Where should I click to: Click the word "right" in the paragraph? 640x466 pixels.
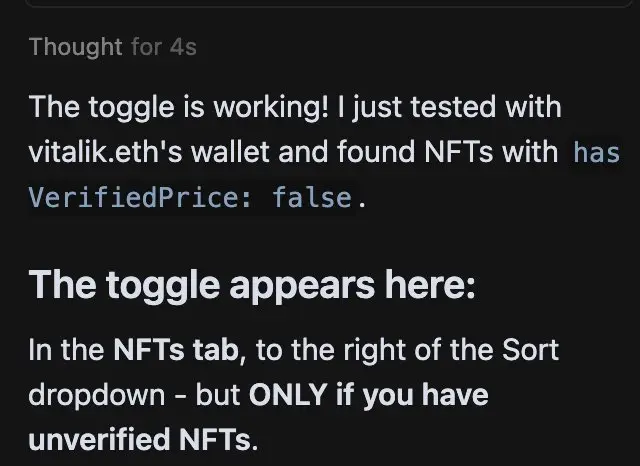(375, 351)
